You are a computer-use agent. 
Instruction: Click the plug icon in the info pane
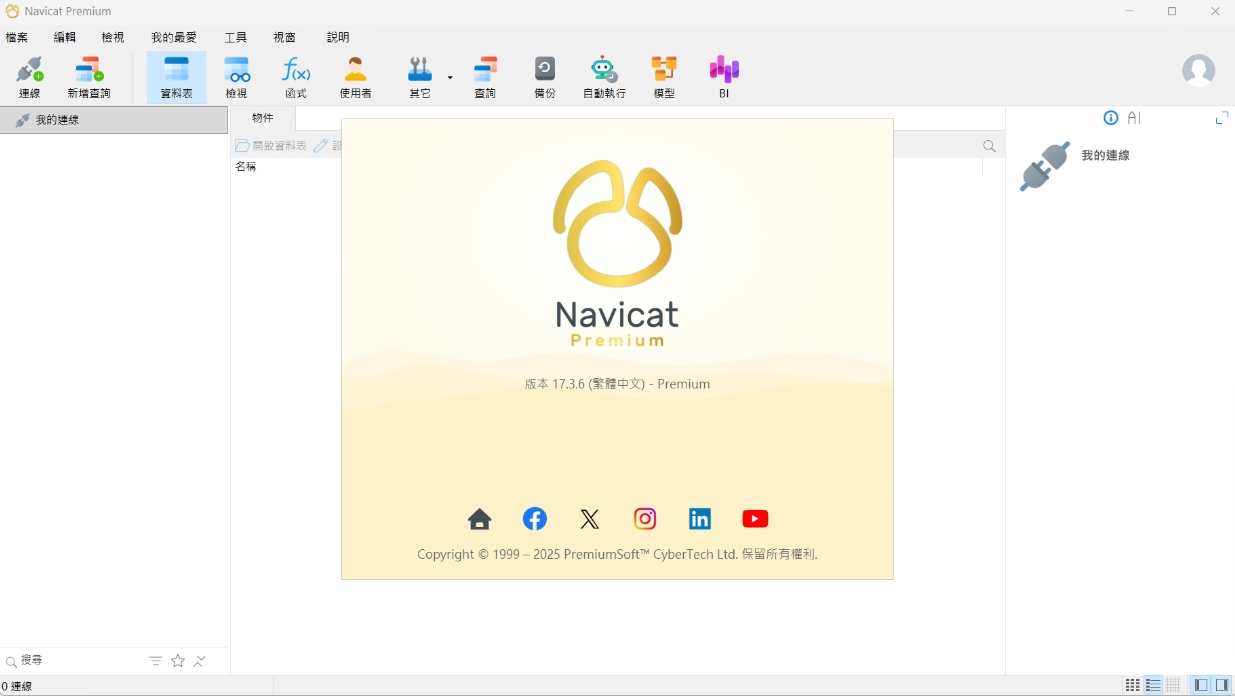(x=1044, y=166)
